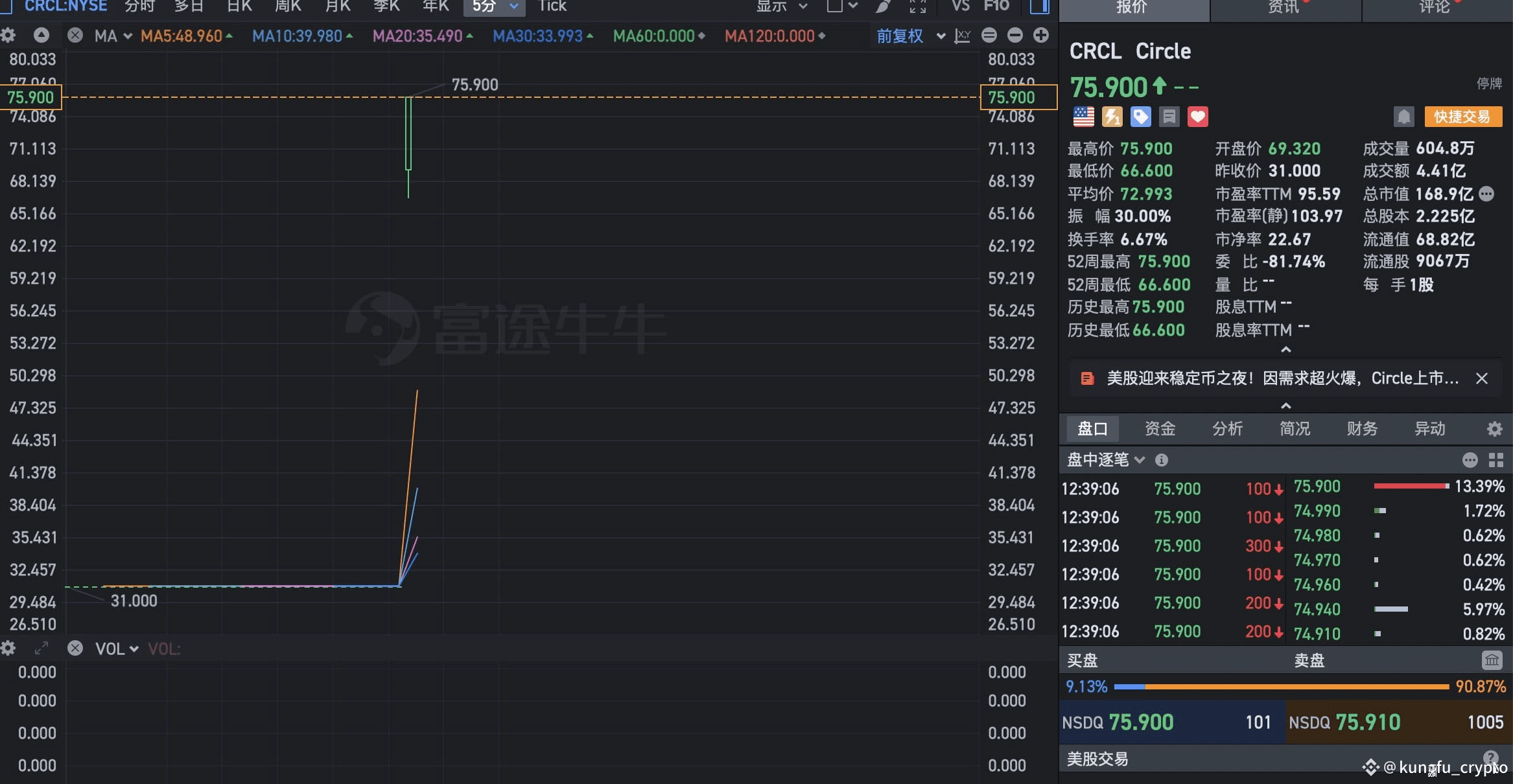The image size is (1513, 784).
Task: Select the 分析 analysis tab
Action: 1227,428
